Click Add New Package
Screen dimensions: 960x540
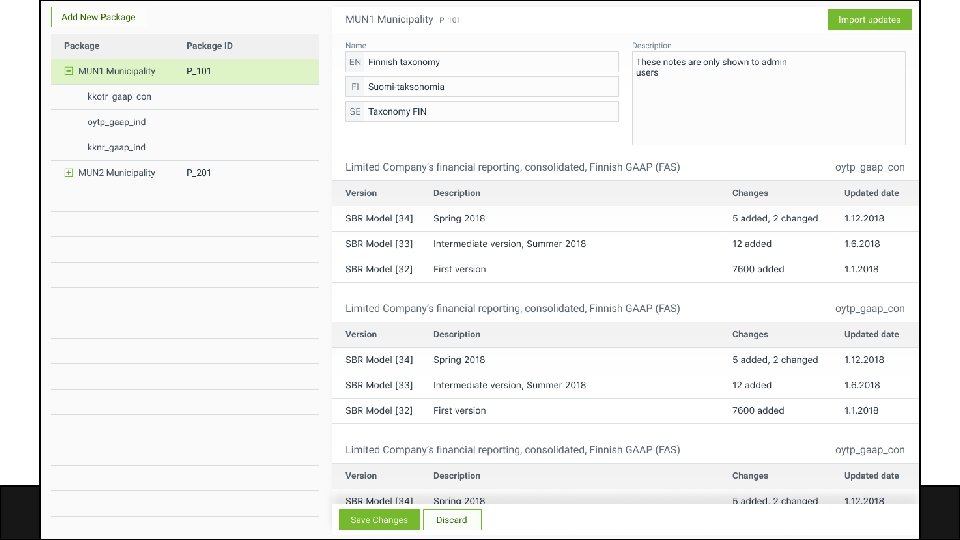(98, 17)
